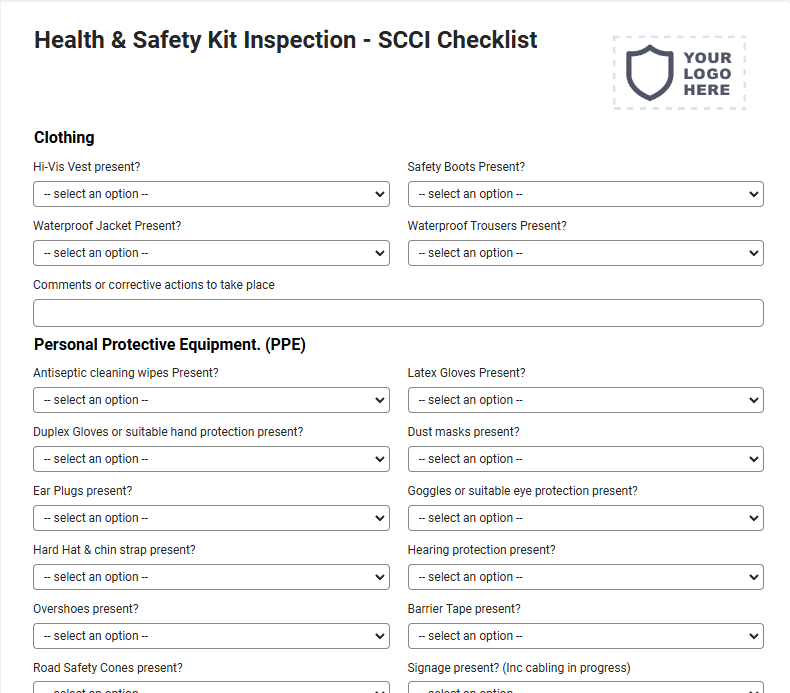Open the Overshoes present dropdown

tap(211, 636)
